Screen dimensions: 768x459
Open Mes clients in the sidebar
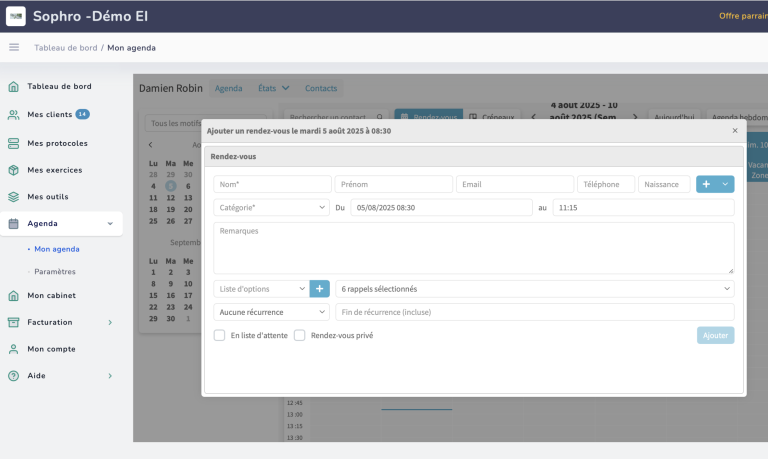pyautogui.click(x=49, y=115)
